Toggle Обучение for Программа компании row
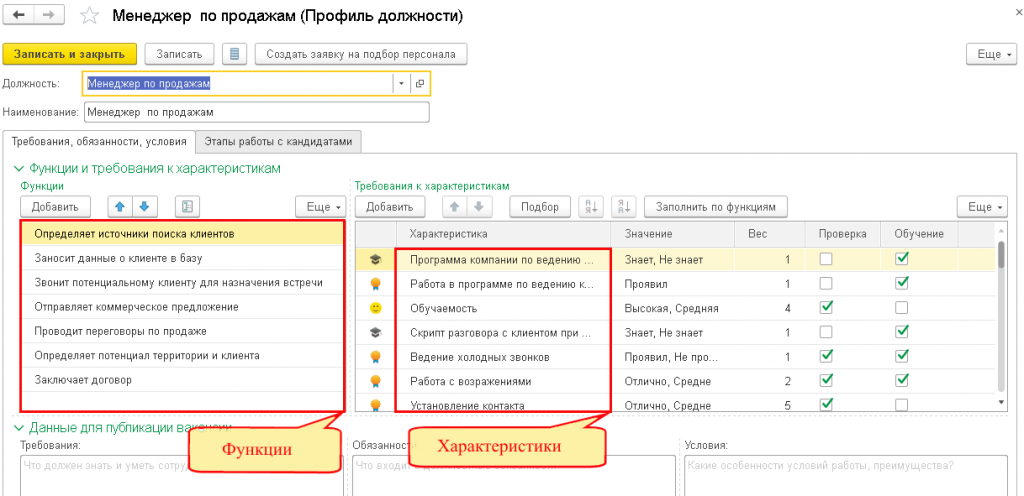The height and width of the screenshot is (496, 1024). 902,259
